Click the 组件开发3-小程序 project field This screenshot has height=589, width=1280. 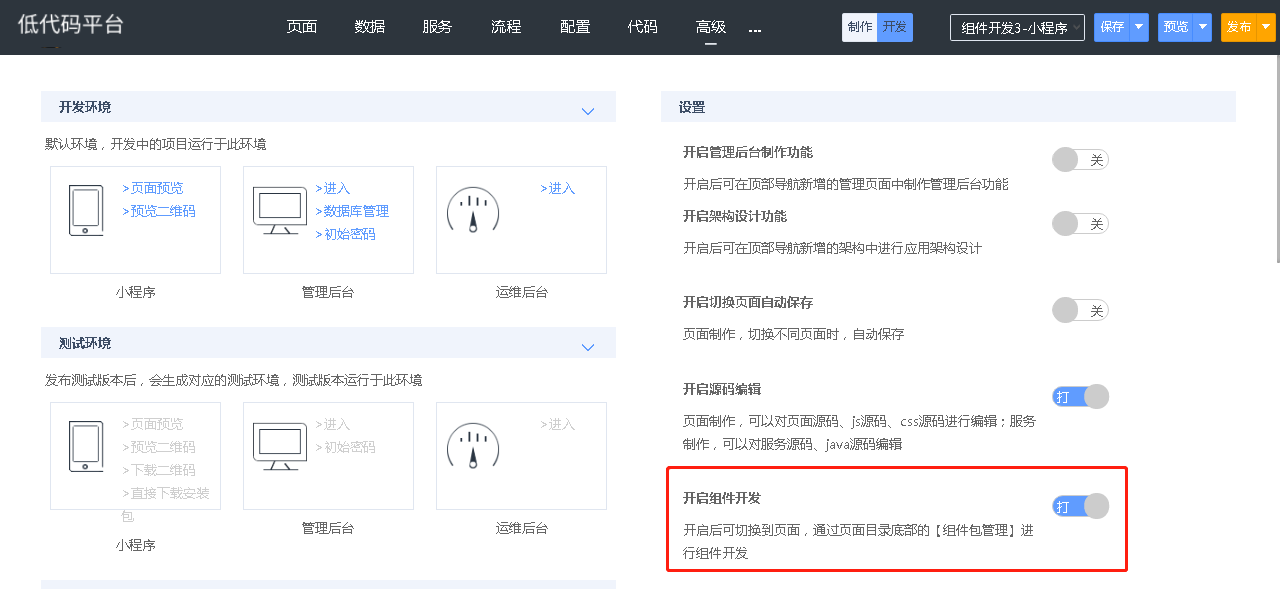[1016, 28]
